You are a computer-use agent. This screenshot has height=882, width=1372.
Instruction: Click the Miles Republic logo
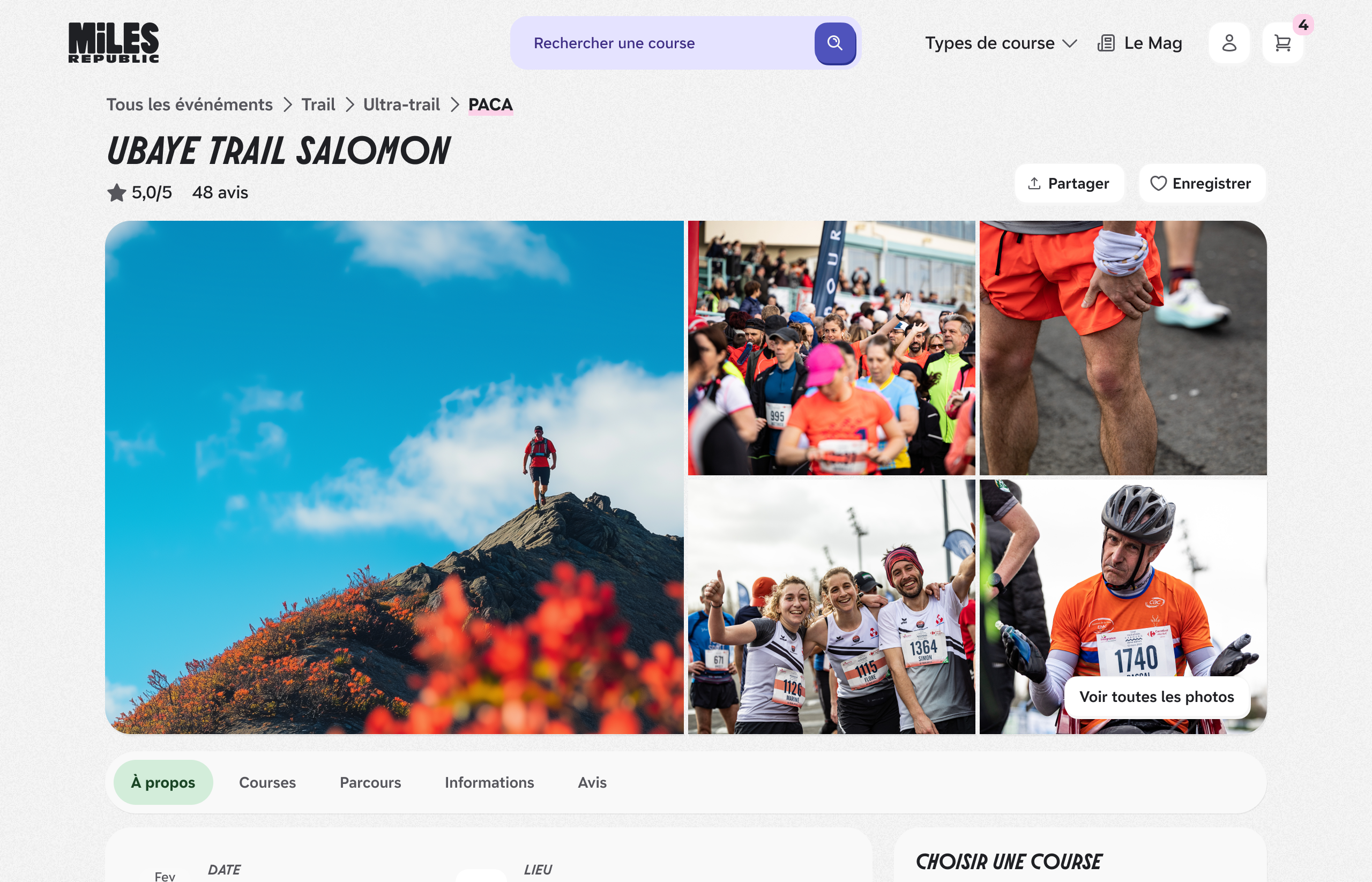pos(114,42)
